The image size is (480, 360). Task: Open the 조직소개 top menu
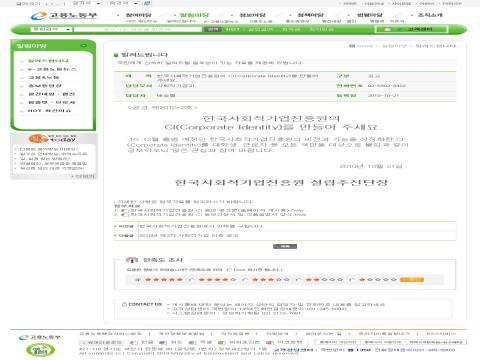430,15
